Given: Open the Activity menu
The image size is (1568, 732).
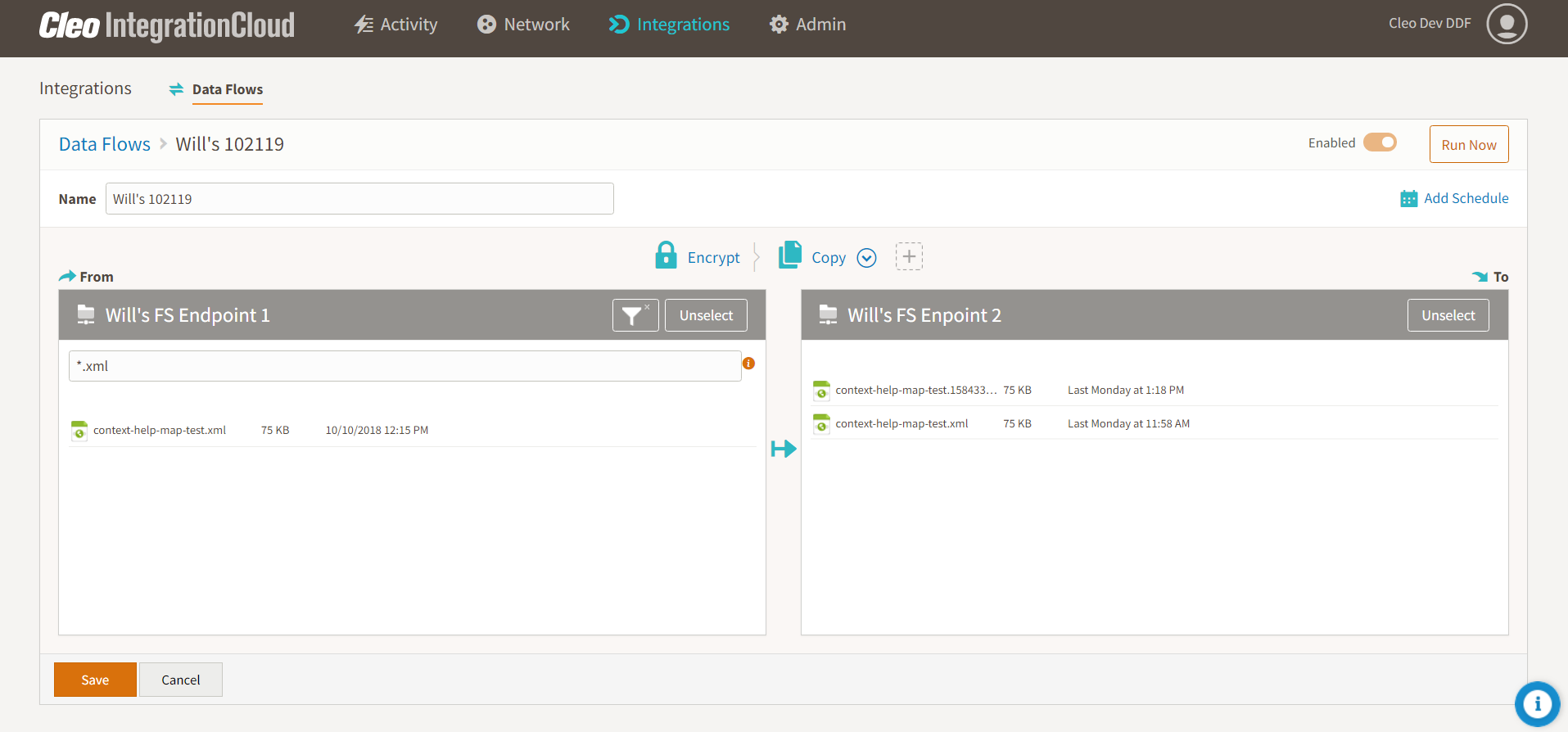Looking at the screenshot, I should pyautogui.click(x=396, y=25).
